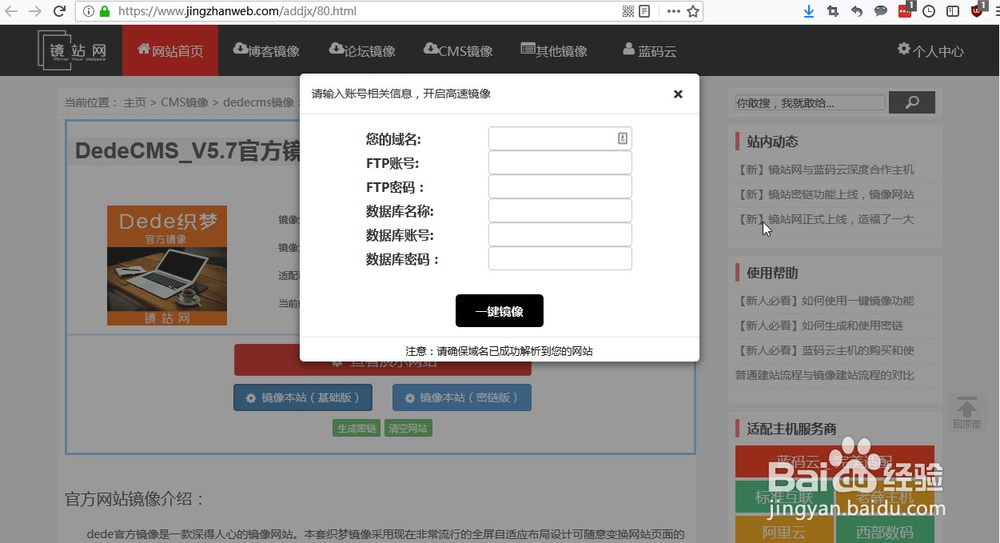1000x543 pixels.
Task: Open help link 蓝码云主机的购买和使
Action: pos(826,351)
